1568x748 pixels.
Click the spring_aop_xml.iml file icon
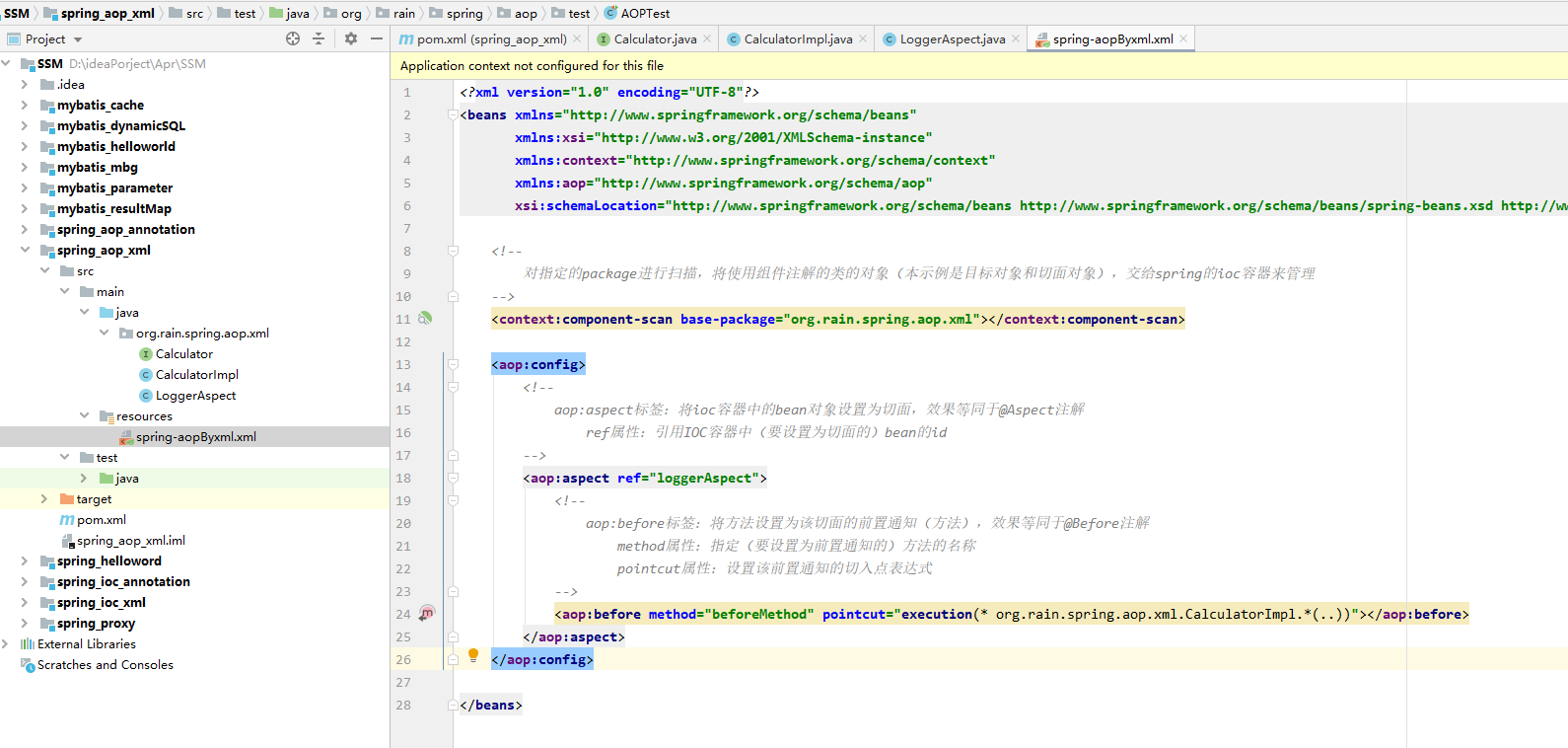point(67,541)
